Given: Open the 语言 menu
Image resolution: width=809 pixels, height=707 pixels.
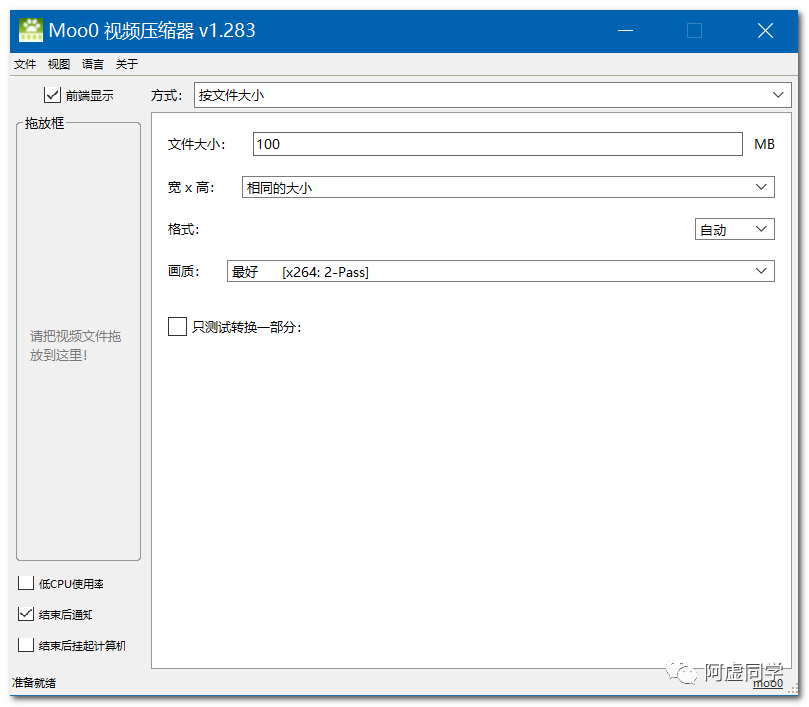Looking at the screenshot, I should point(93,64).
